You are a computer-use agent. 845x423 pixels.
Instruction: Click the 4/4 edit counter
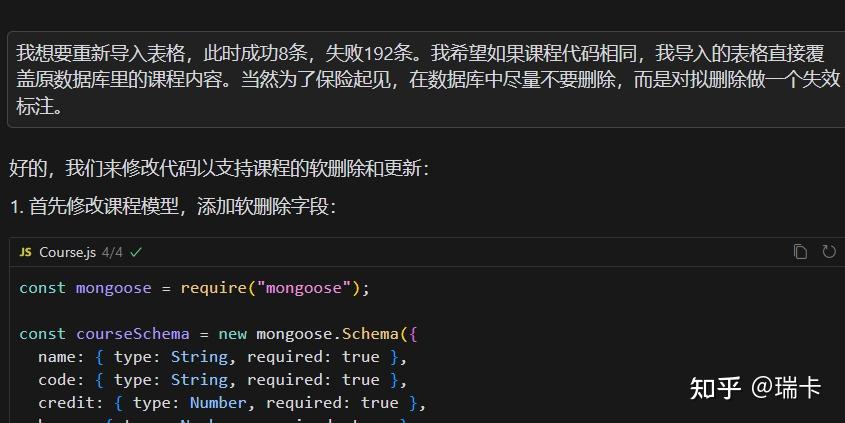point(111,252)
